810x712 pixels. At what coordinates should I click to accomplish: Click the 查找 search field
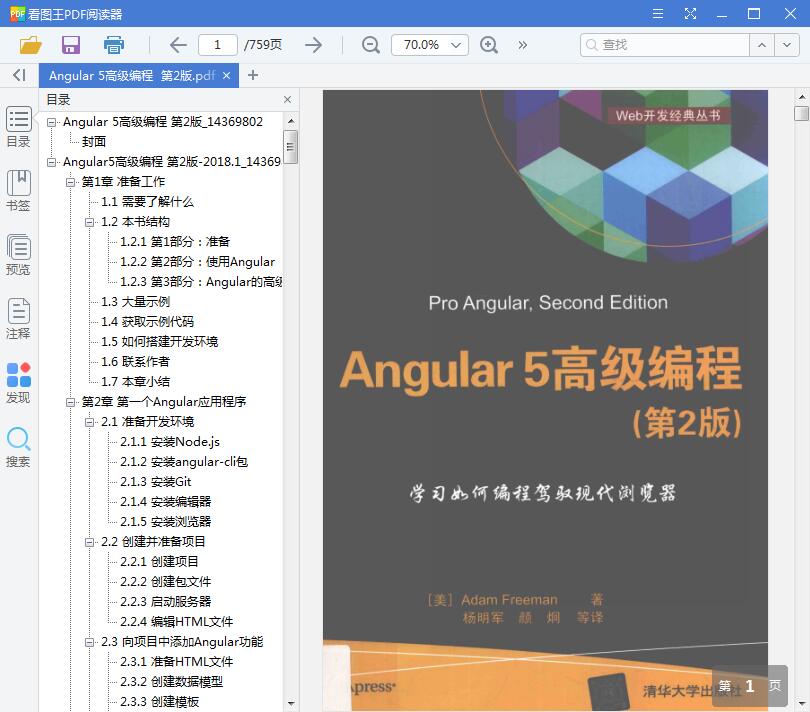tap(665, 45)
